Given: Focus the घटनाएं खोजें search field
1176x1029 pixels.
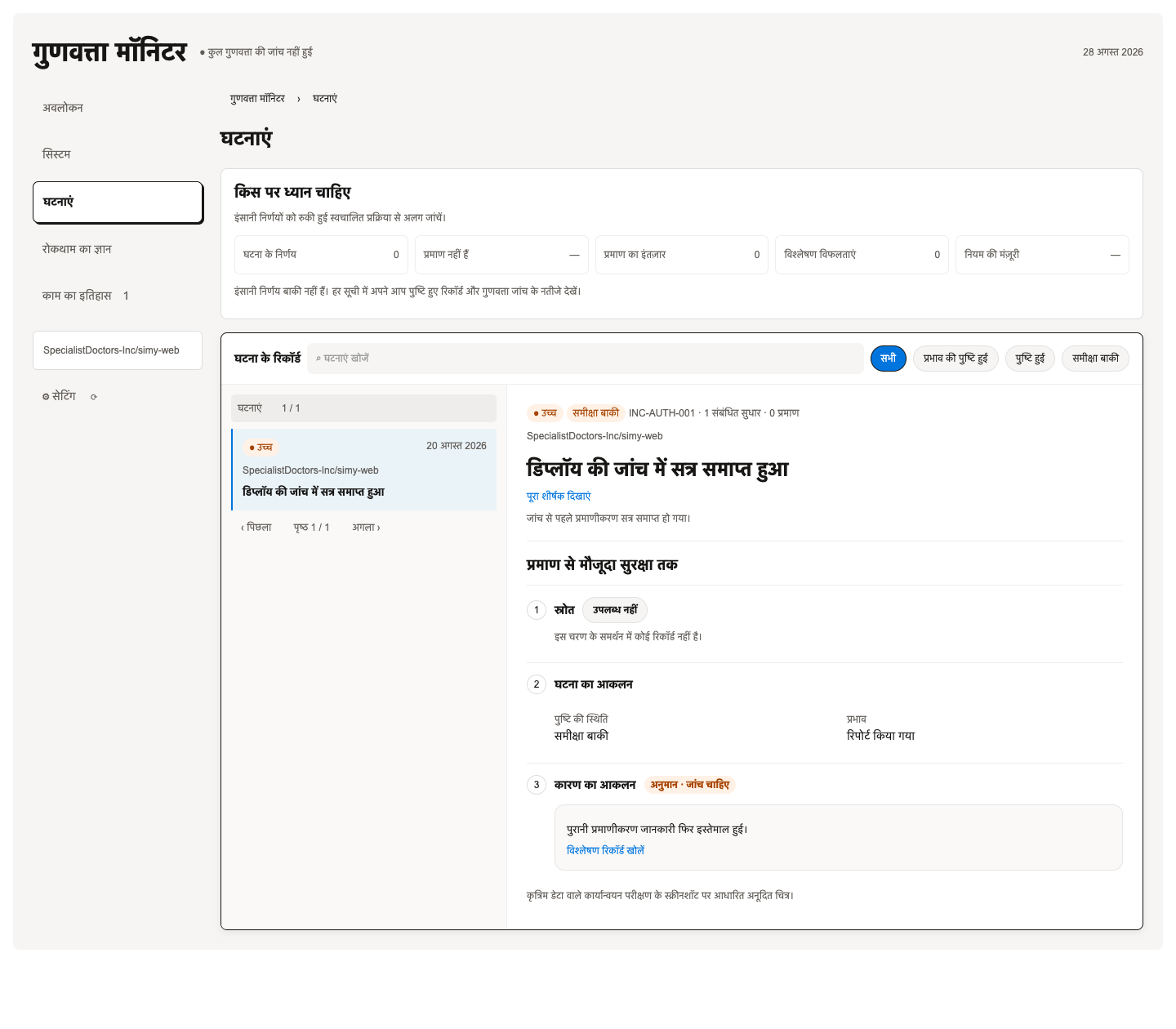Looking at the screenshot, I should click(586, 359).
